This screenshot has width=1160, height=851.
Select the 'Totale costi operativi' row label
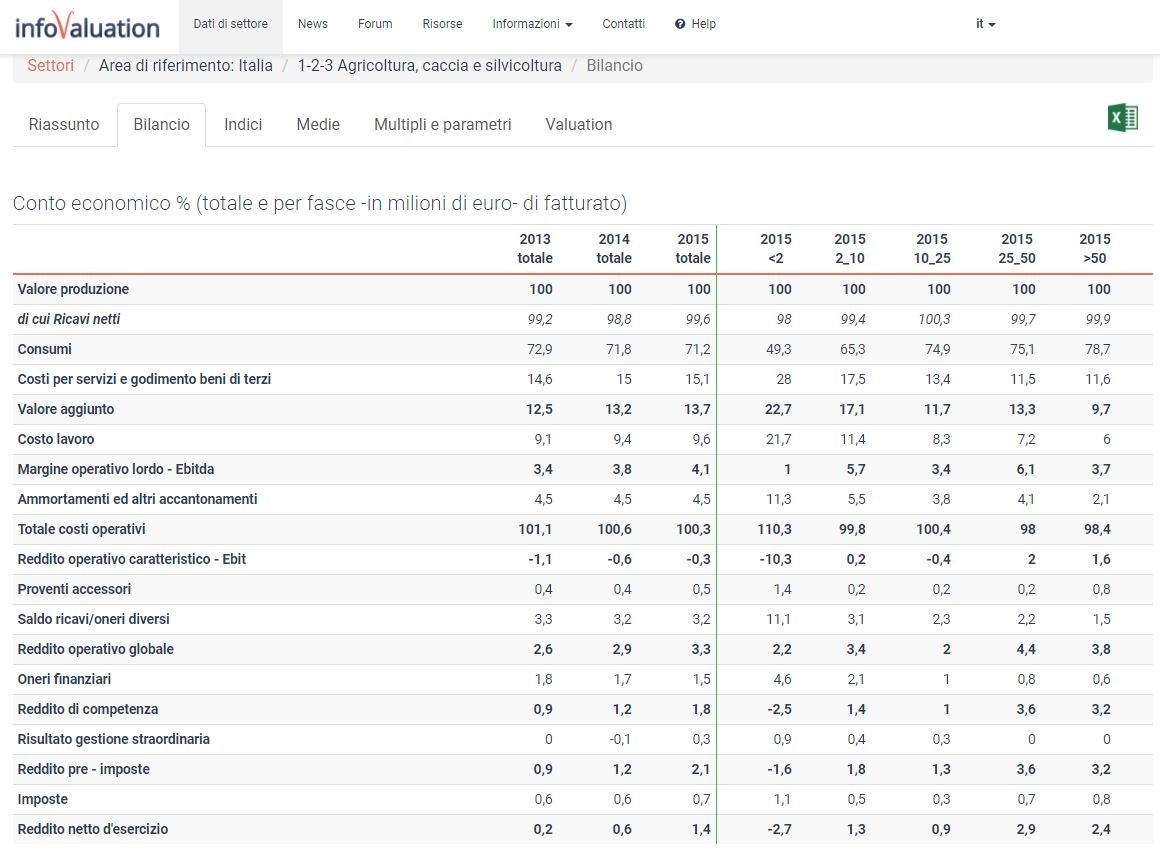81,529
